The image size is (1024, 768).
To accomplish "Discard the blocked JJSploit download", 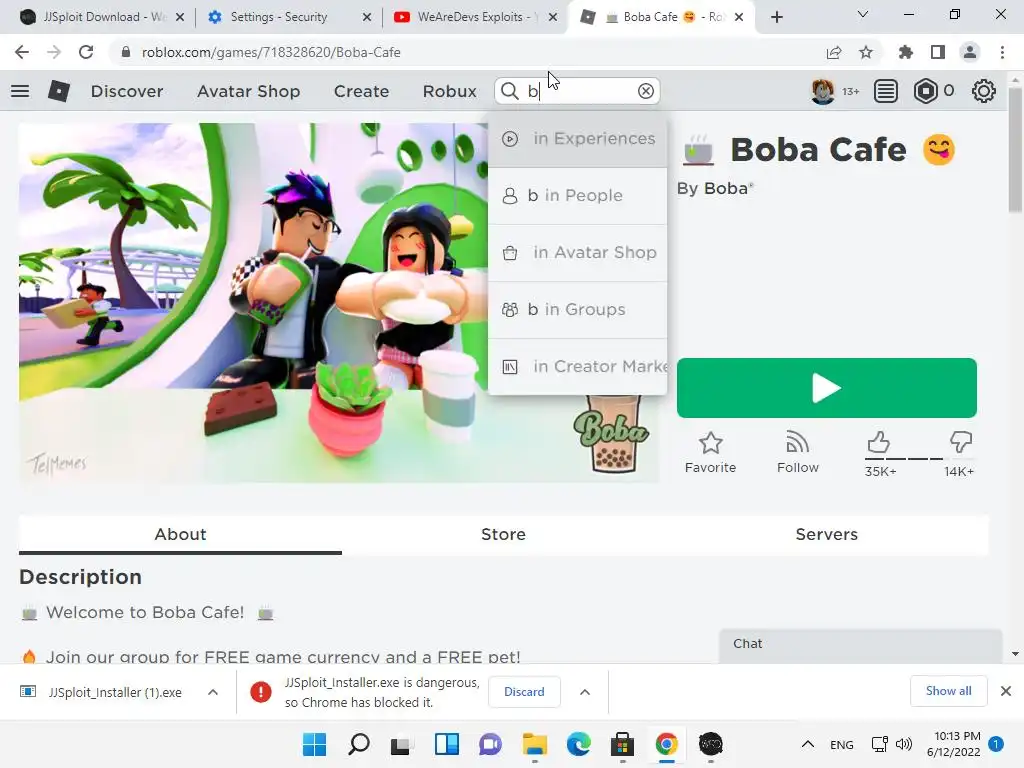I will pos(524,692).
